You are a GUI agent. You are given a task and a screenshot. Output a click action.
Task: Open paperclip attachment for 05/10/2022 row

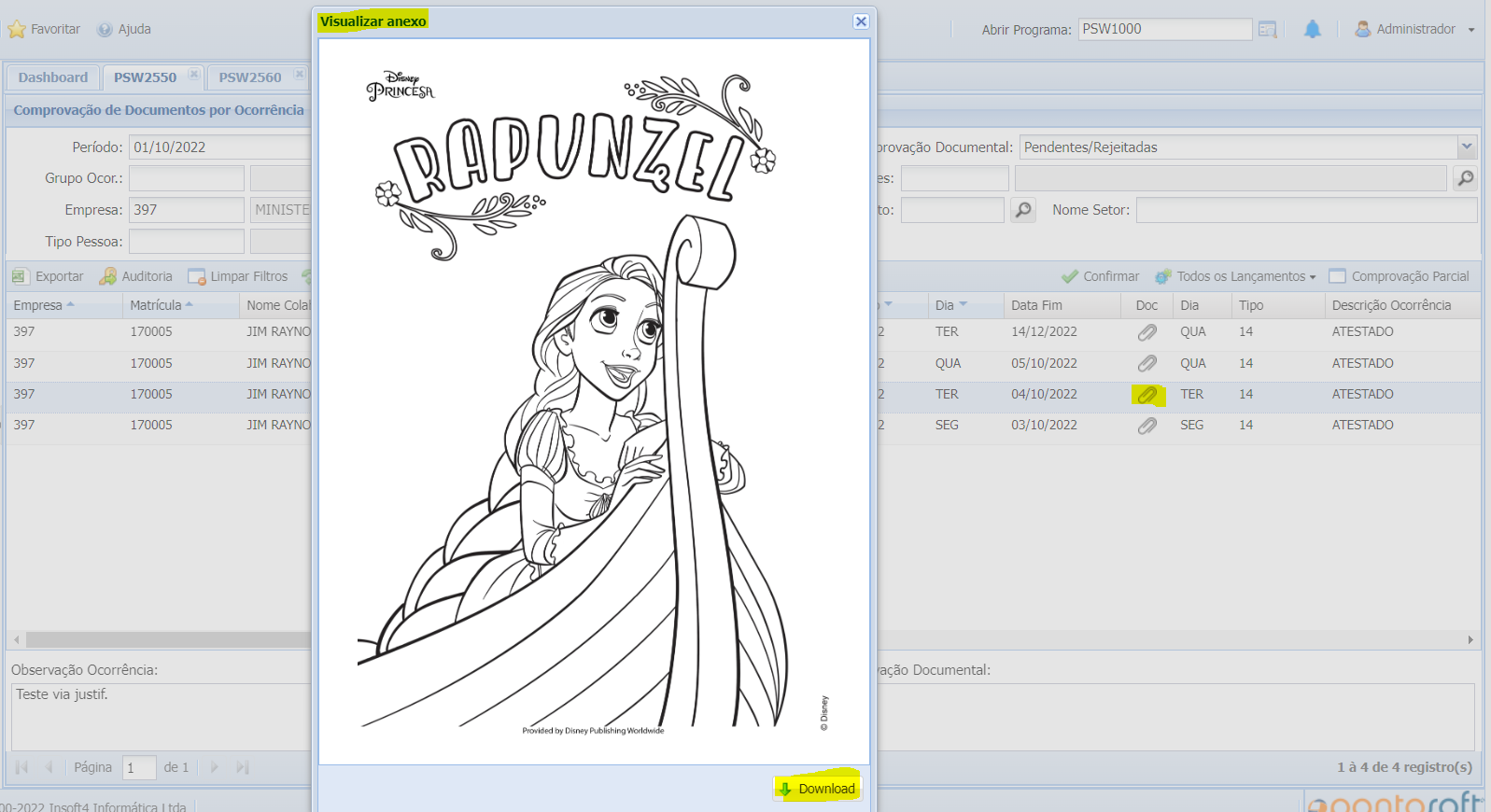[x=1147, y=363]
